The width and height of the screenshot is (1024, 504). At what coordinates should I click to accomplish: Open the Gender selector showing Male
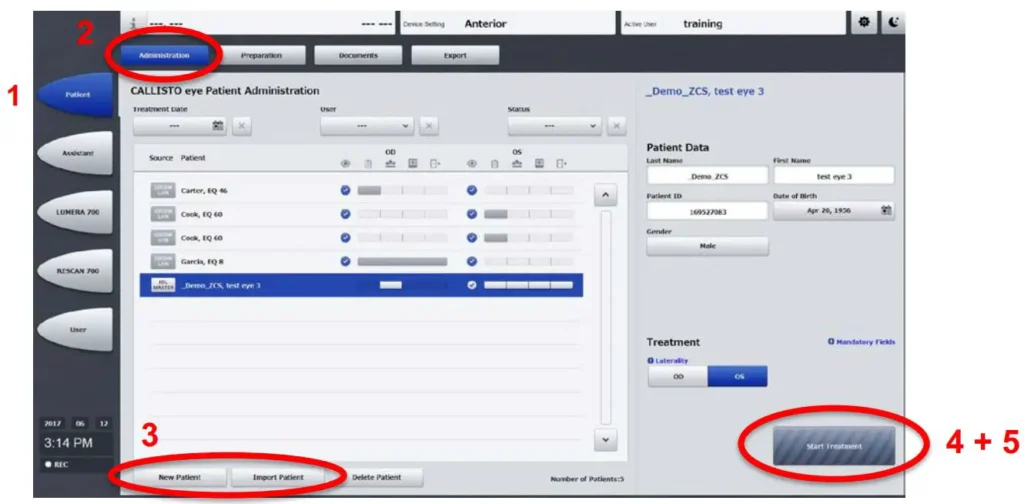tap(708, 246)
